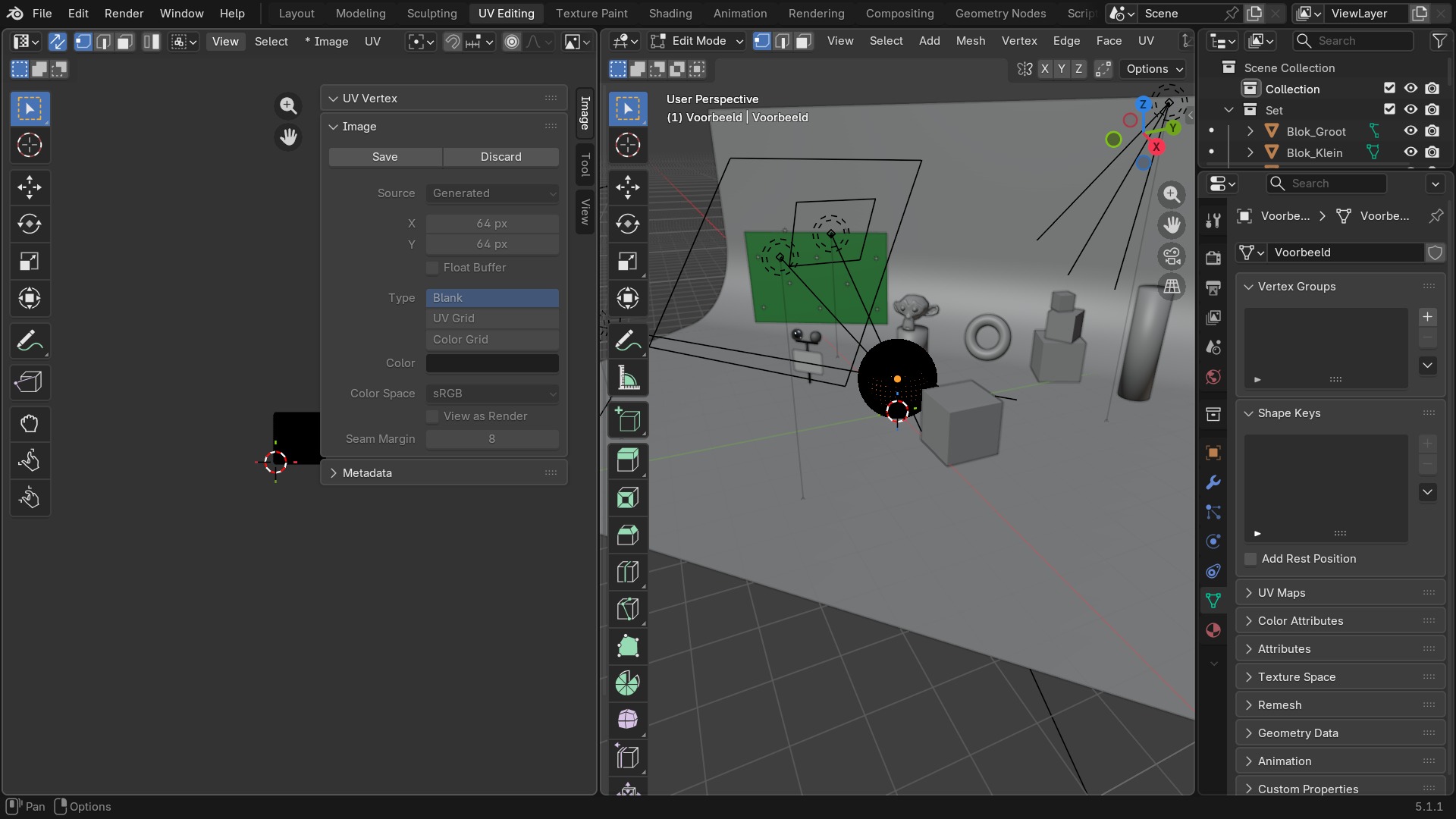This screenshot has width=1456, height=819.
Task: Expand the UV Maps panel
Action: pos(1249,593)
